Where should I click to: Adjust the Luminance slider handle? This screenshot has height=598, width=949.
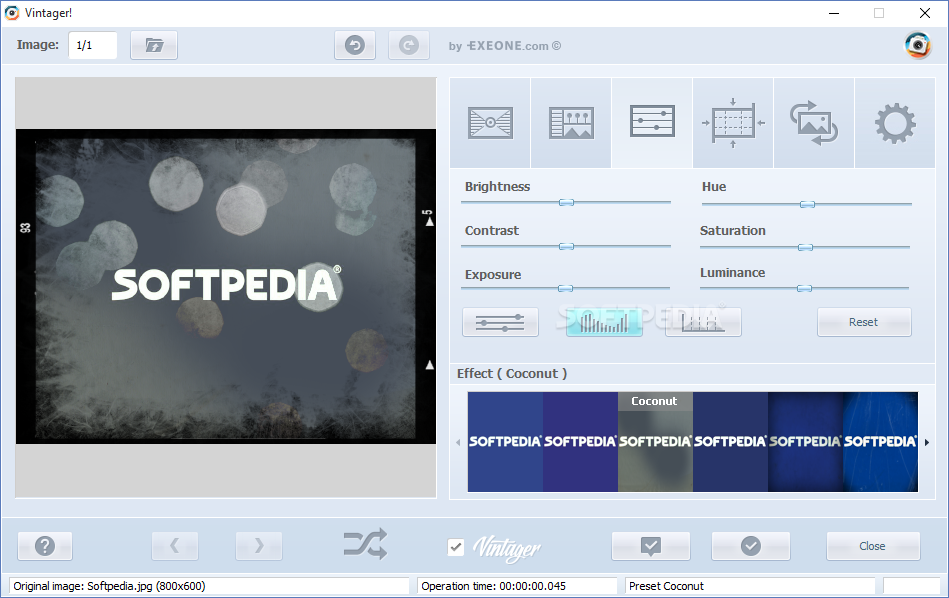[x=804, y=289]
